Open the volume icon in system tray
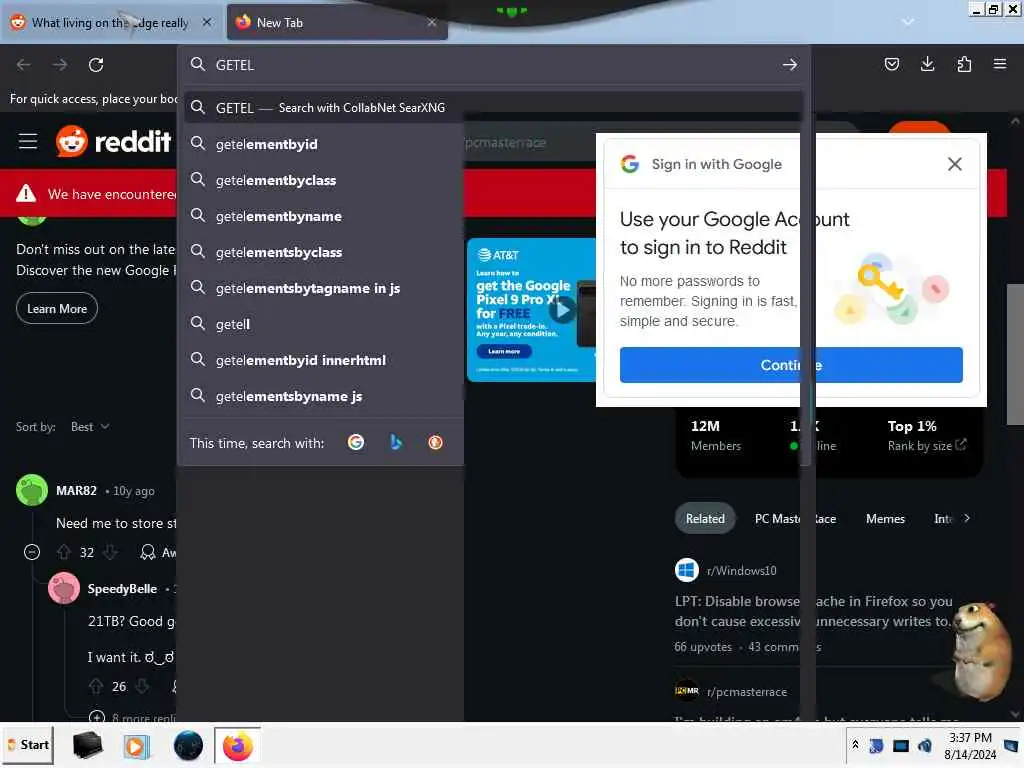The width and height of the screenshot is (1024, 768). tap(925, 745)
